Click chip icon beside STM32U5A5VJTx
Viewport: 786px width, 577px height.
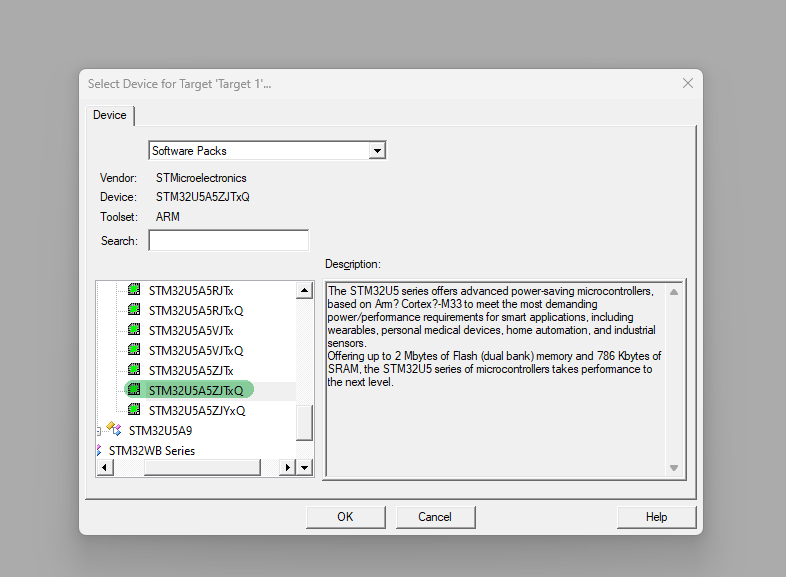[x=134, y=330]
